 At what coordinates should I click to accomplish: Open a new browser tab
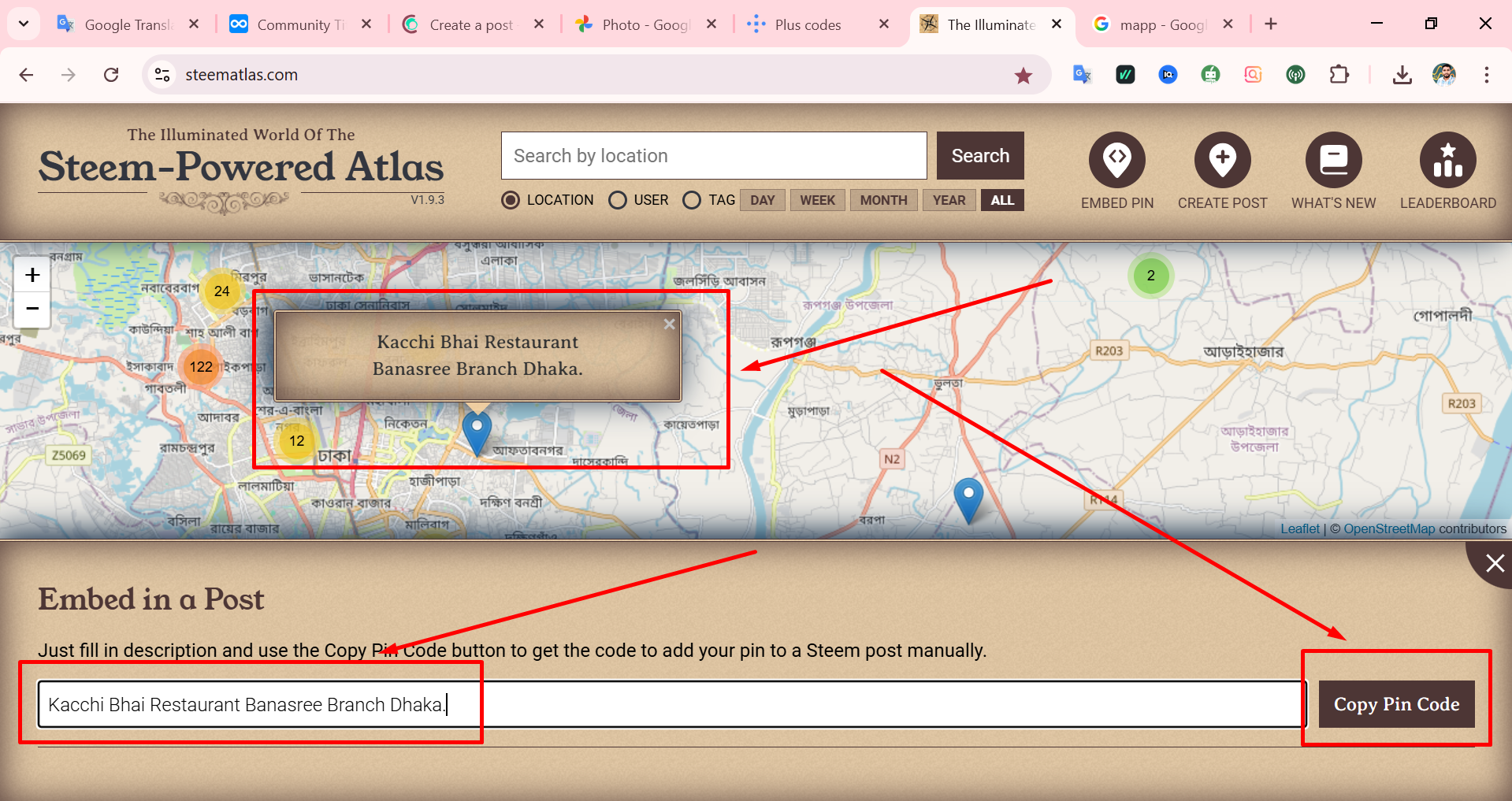pos(1271,24)
